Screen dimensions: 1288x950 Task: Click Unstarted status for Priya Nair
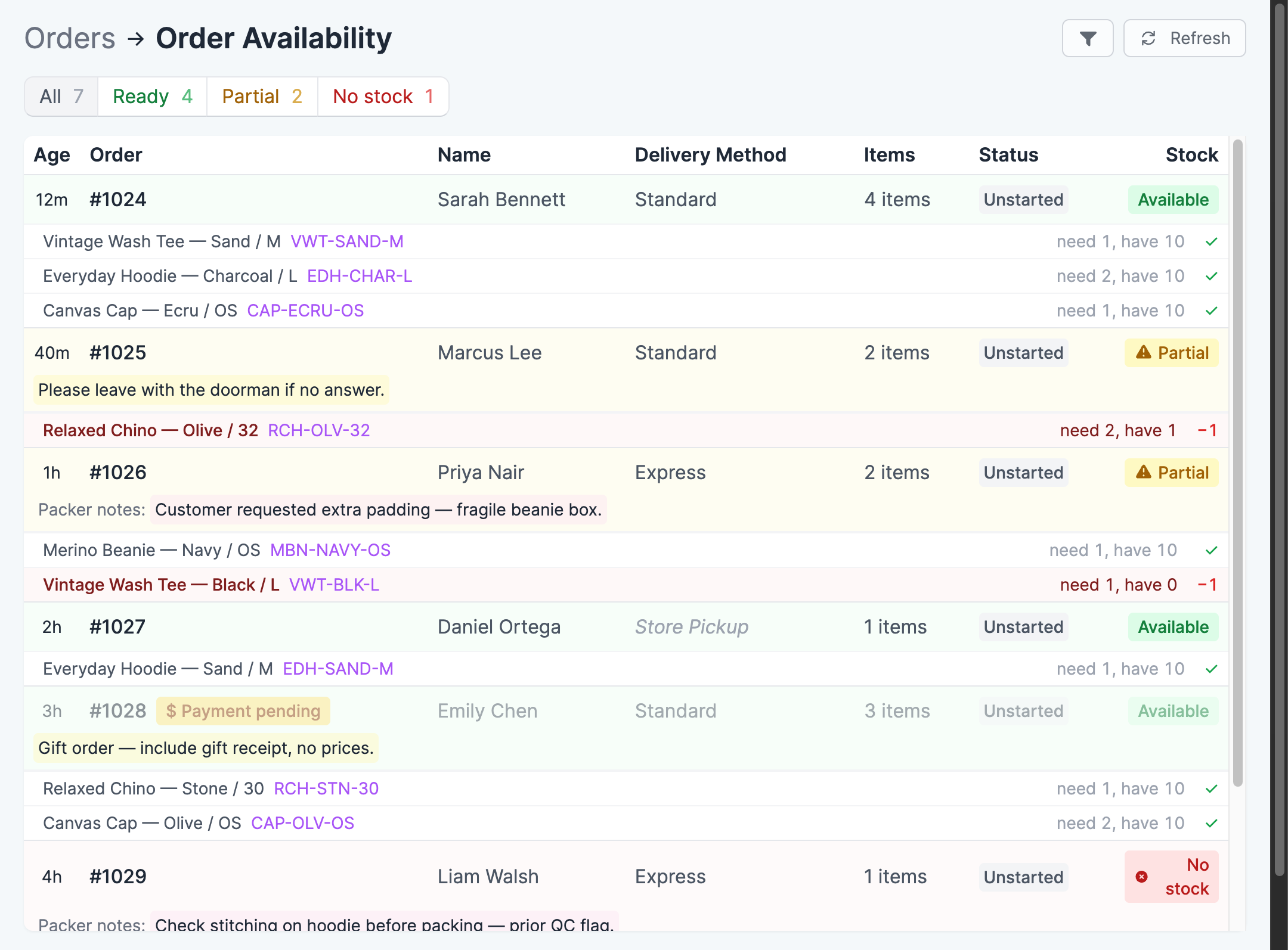(x=1023, y=473)
